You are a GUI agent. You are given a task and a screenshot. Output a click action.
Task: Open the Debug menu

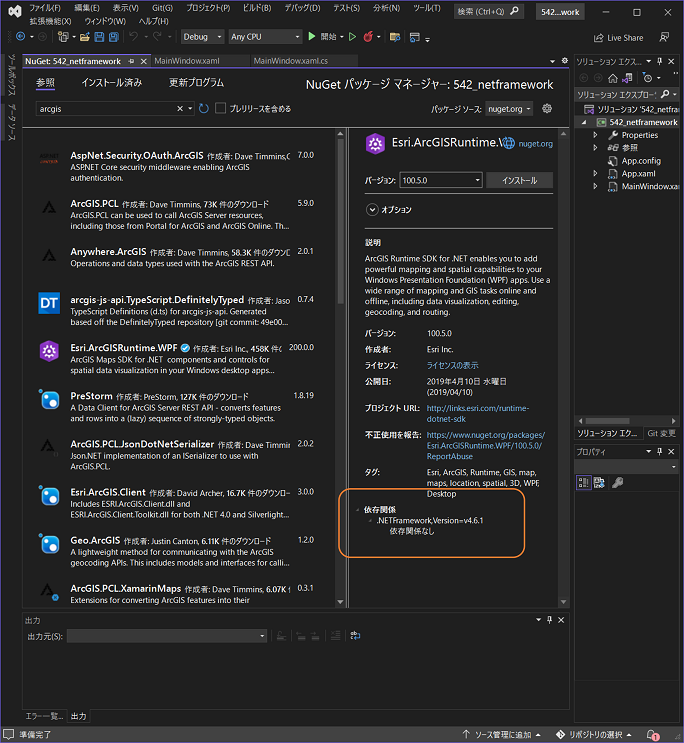pyautogui.click(x=302, y=8)
